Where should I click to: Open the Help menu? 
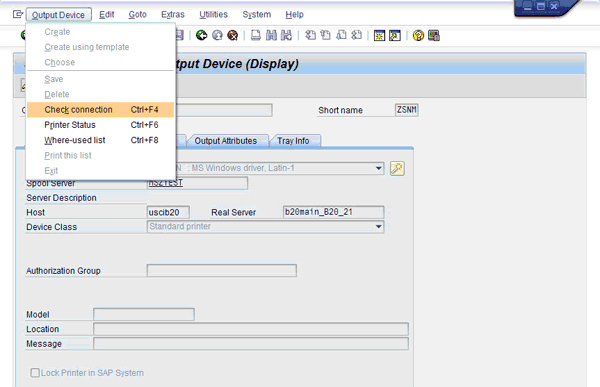[x=294, y=15]
